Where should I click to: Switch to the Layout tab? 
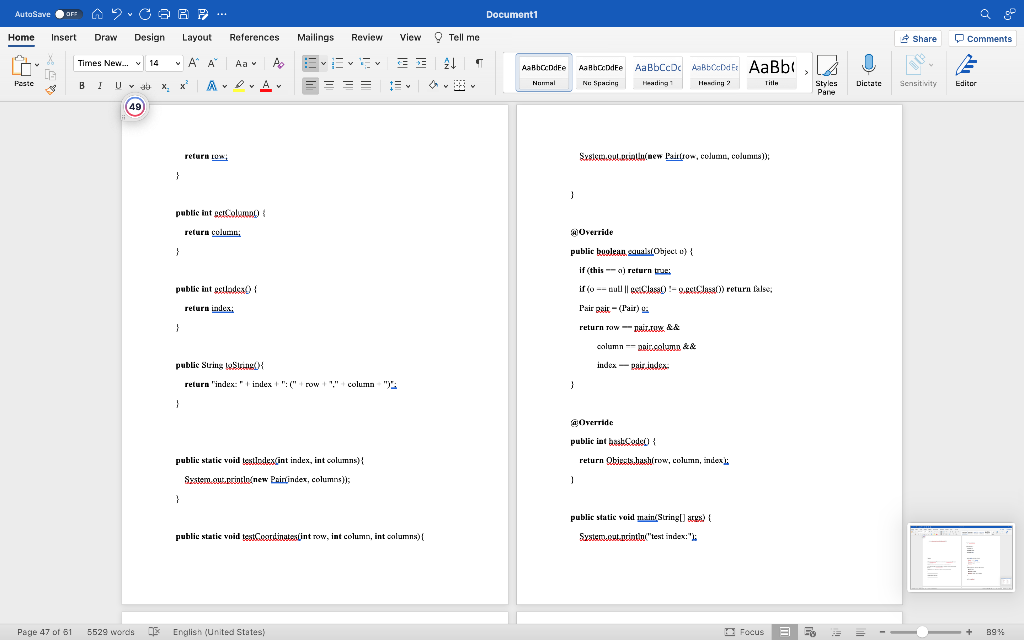tap(197, 37)
